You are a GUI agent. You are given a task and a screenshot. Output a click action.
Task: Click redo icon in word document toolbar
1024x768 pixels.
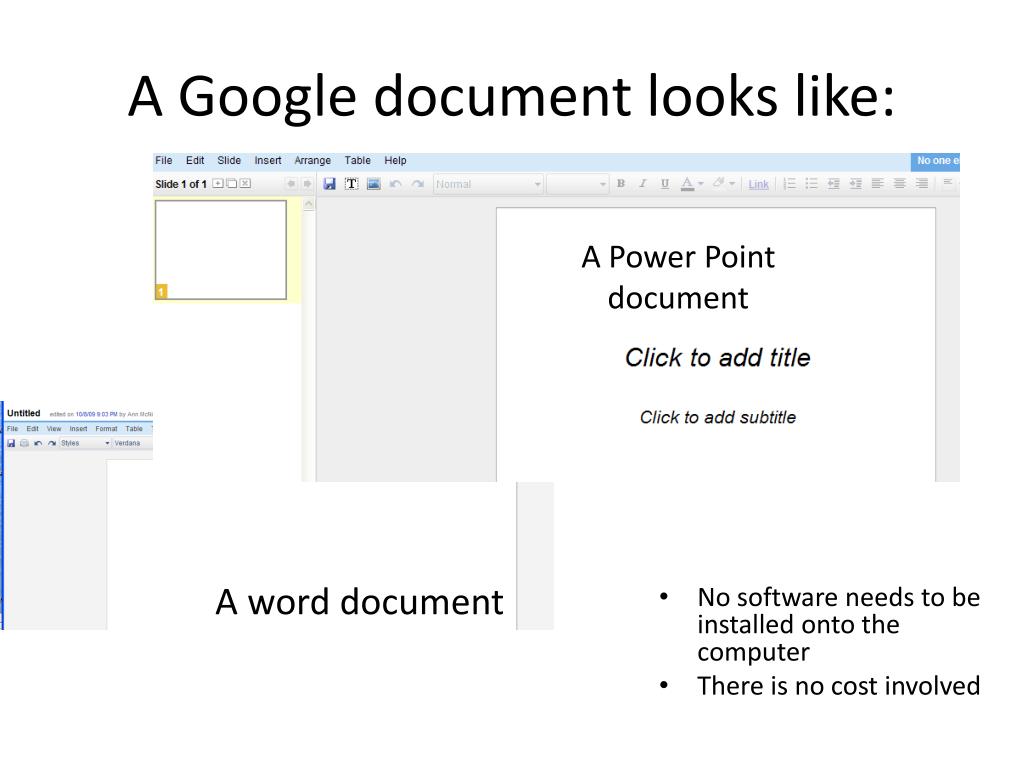coord(52,443)
